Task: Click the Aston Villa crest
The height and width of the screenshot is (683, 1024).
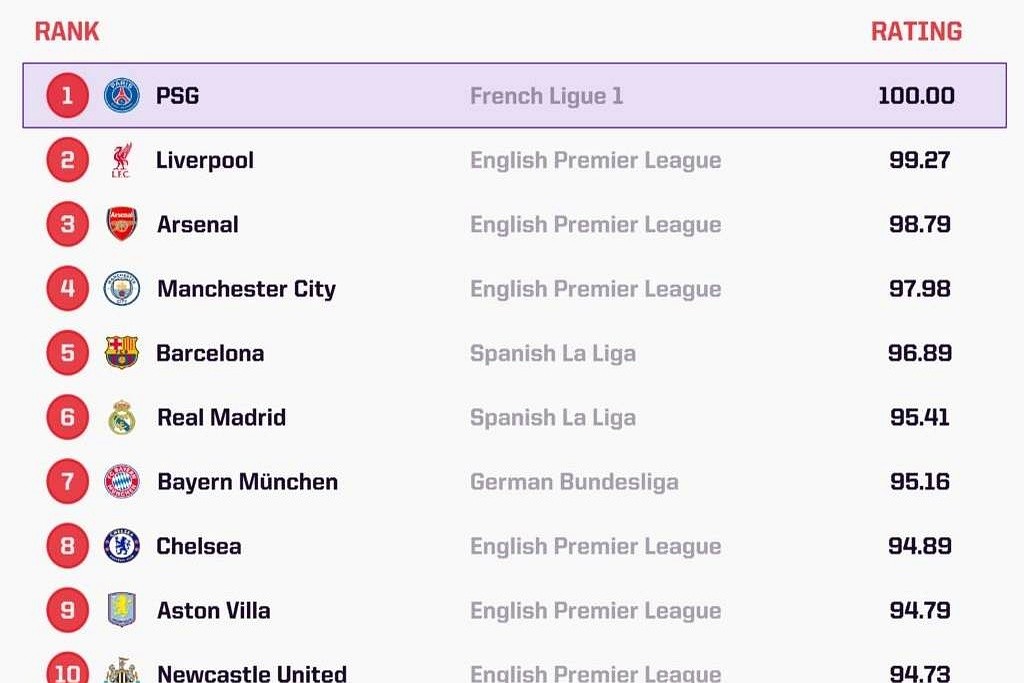Action: pyautogui.click(x=122, y=610)
